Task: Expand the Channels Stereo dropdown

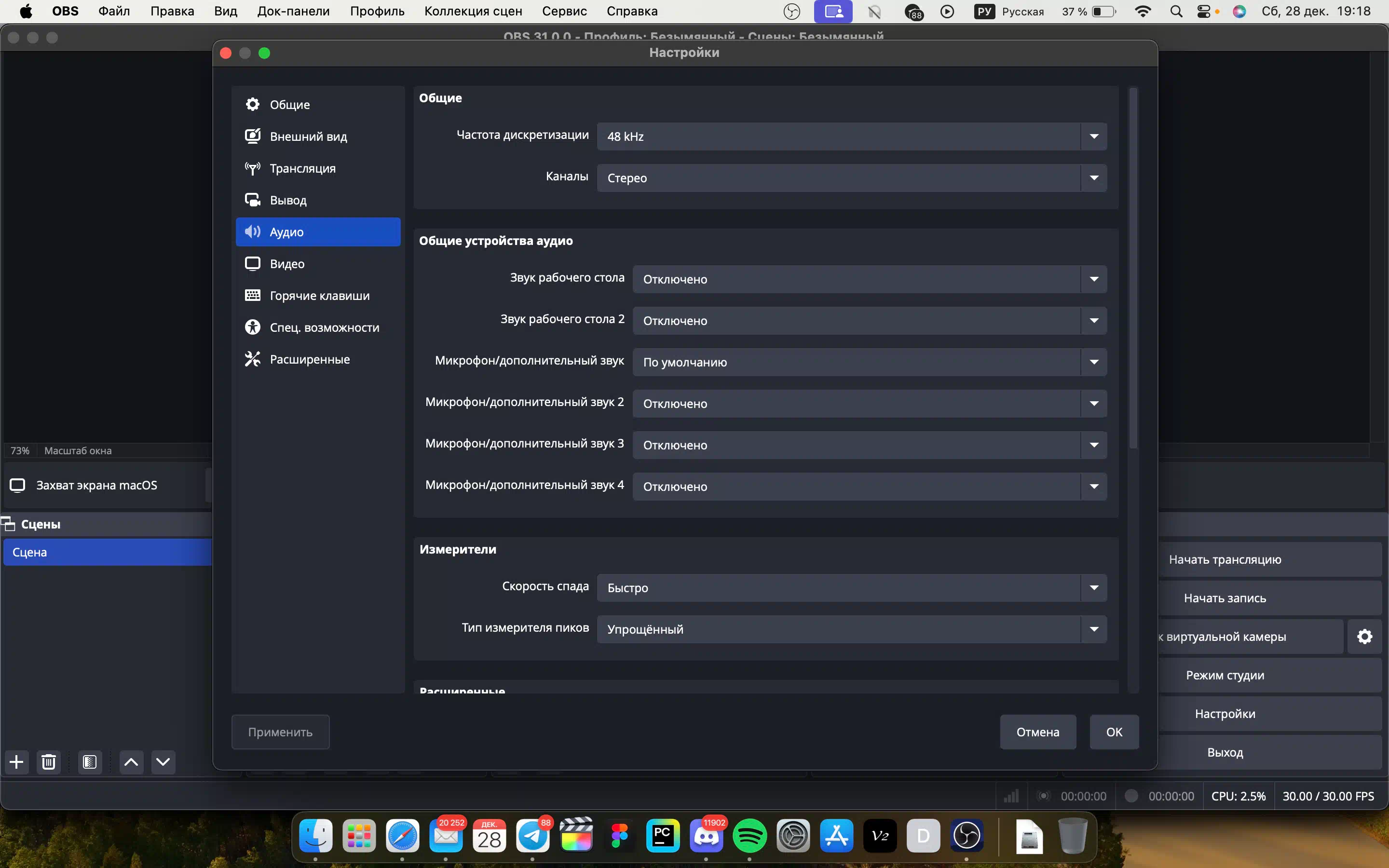Action: 851,178
